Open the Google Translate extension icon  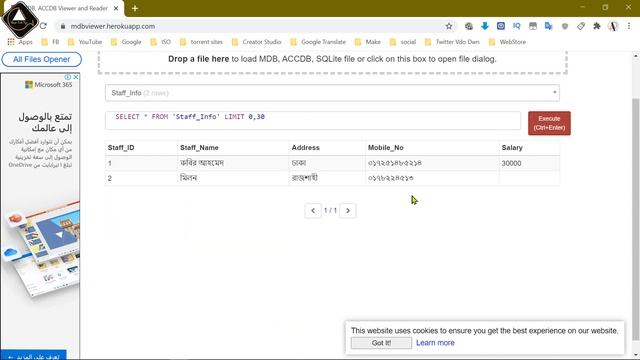pyautogui.click(x=549, y=26)
